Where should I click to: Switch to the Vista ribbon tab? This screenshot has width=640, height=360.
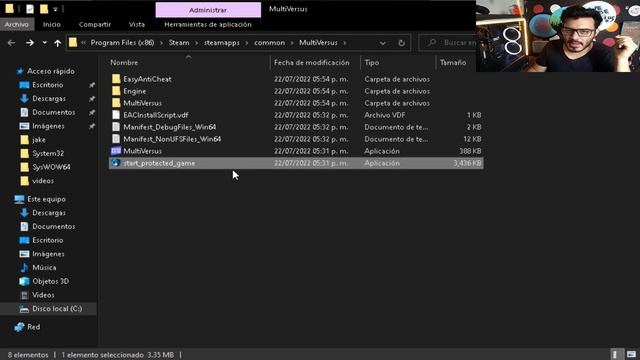click(137, 24)
